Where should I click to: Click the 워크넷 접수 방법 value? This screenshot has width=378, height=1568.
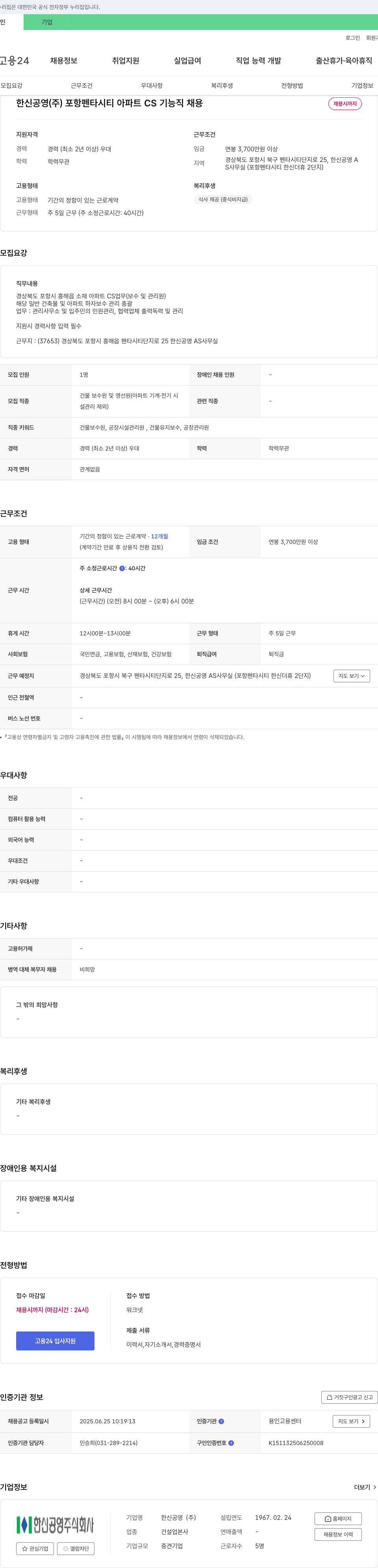coord(134,1310)
